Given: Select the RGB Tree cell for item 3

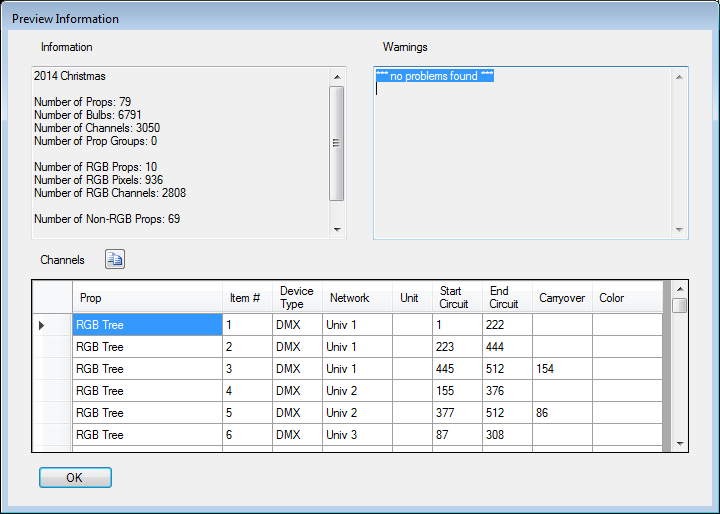Looking at the screenshot, I should point(147,369).
